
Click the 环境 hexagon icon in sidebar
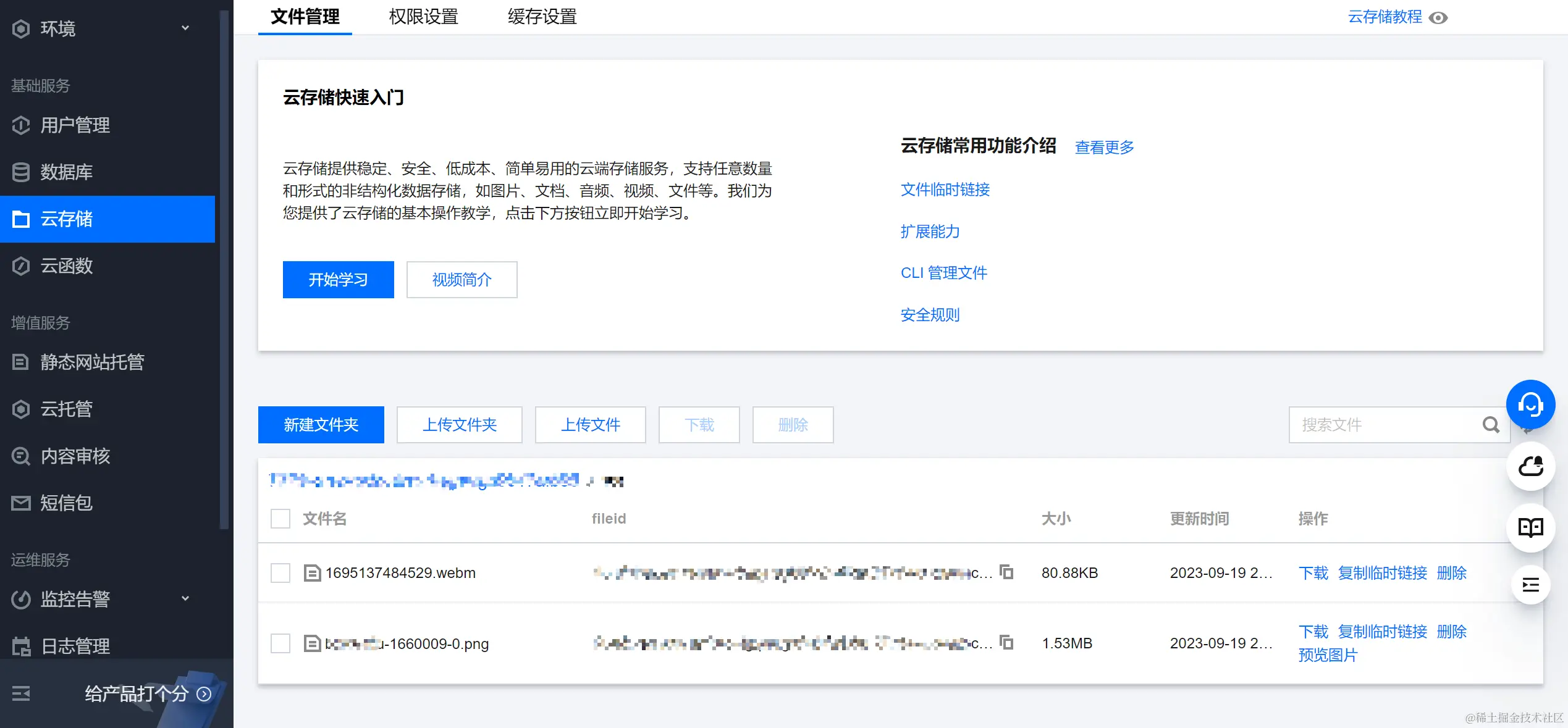[21, 28]
